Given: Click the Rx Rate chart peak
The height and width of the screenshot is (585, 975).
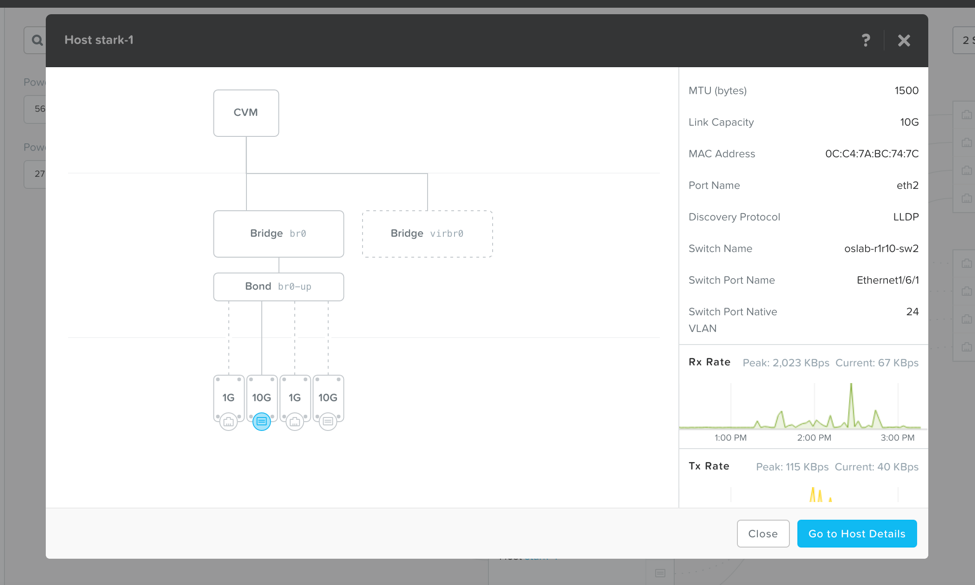Looking at the screenshot, I should (851, 387).
